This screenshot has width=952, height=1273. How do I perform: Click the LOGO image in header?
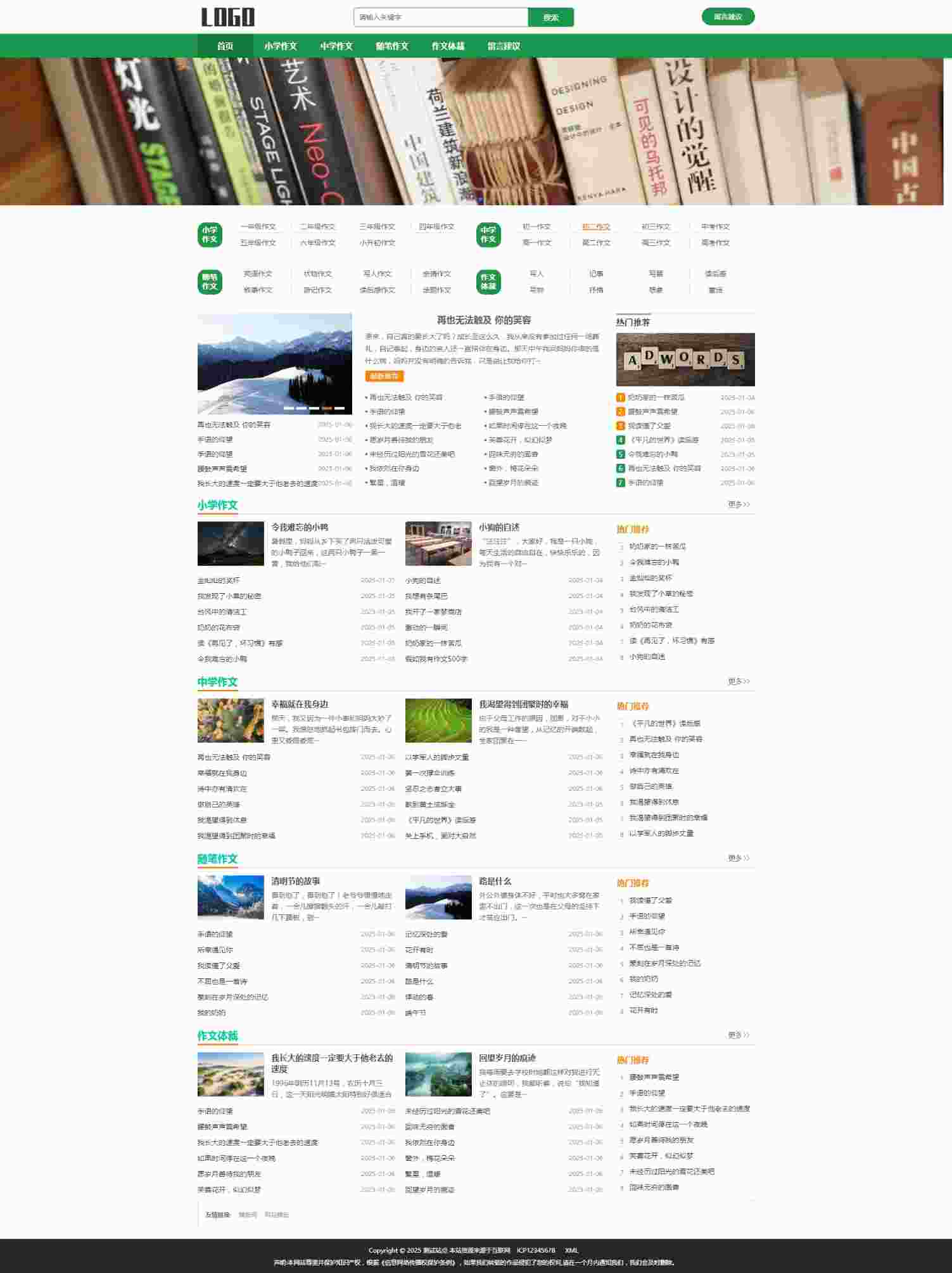(x=228, y=17)
